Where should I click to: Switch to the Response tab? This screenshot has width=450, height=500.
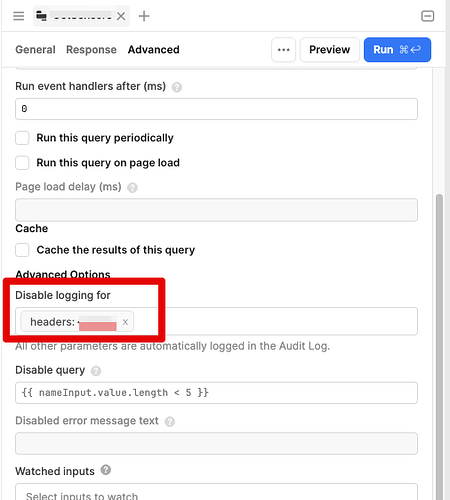point(91,50)
